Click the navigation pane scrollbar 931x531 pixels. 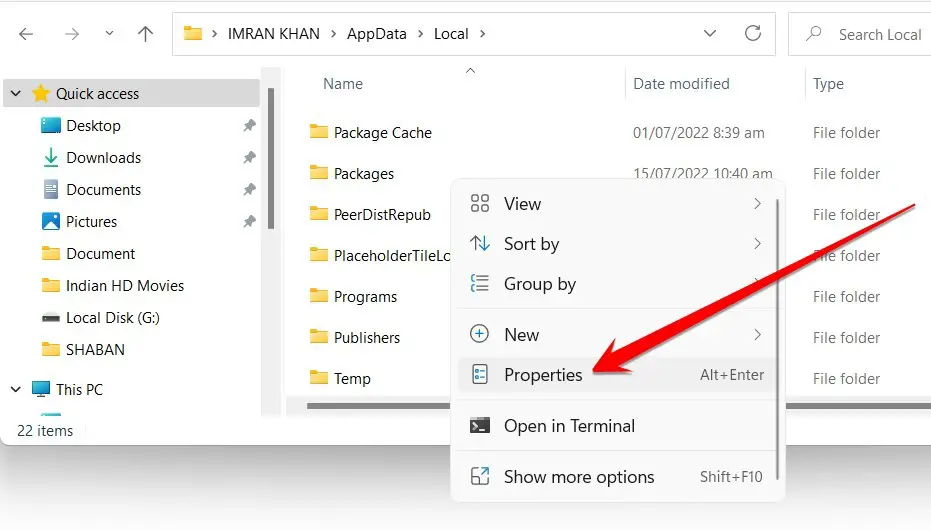click(271, 158)
